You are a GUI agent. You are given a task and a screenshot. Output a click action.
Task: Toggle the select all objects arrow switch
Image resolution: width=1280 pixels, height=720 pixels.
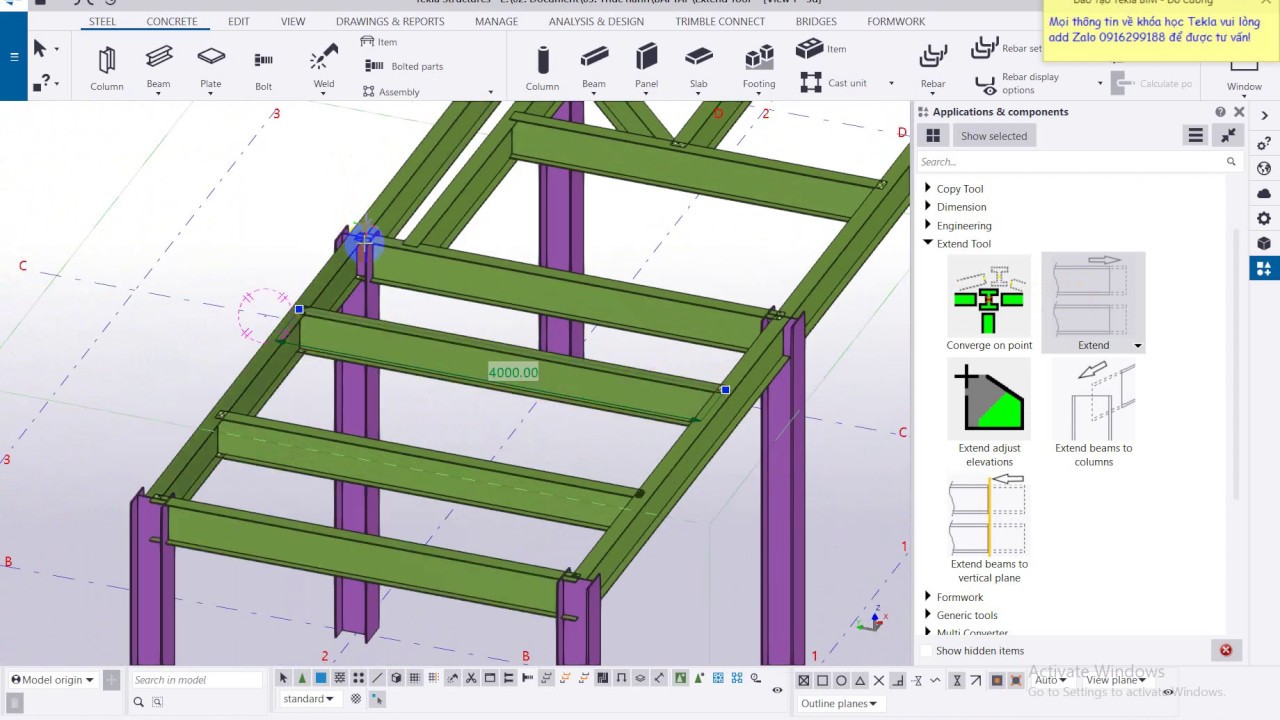(x=283, y=679)
